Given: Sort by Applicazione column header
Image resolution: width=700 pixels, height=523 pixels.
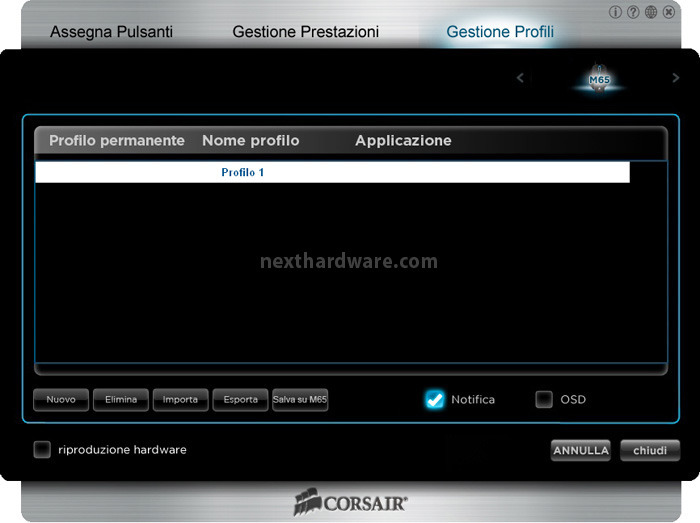Looking at the screenshot, I should pos(403,141).
